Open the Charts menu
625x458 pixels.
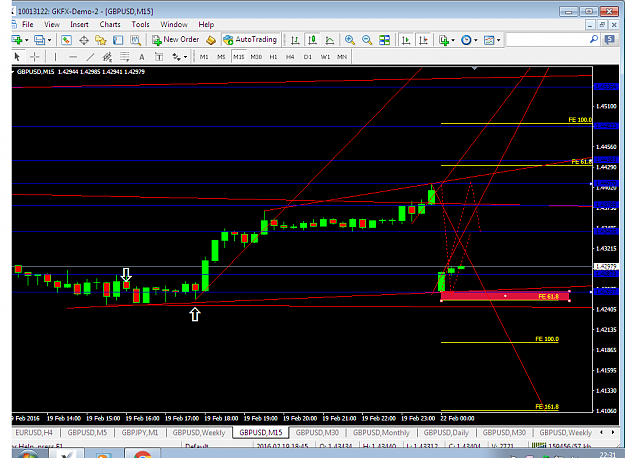(x=110, y=24)
